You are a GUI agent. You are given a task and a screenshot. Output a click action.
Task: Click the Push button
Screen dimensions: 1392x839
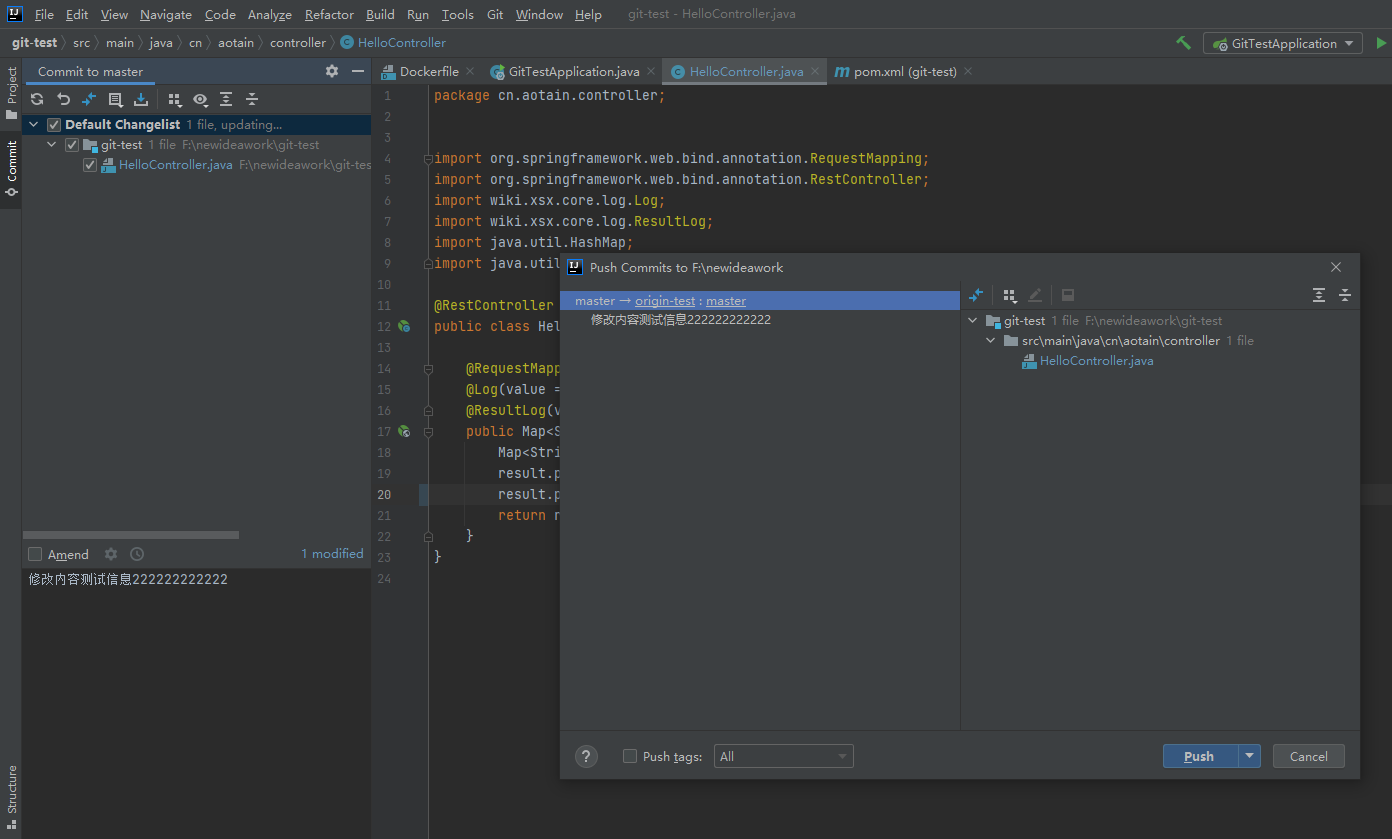tap(1200, 756)
